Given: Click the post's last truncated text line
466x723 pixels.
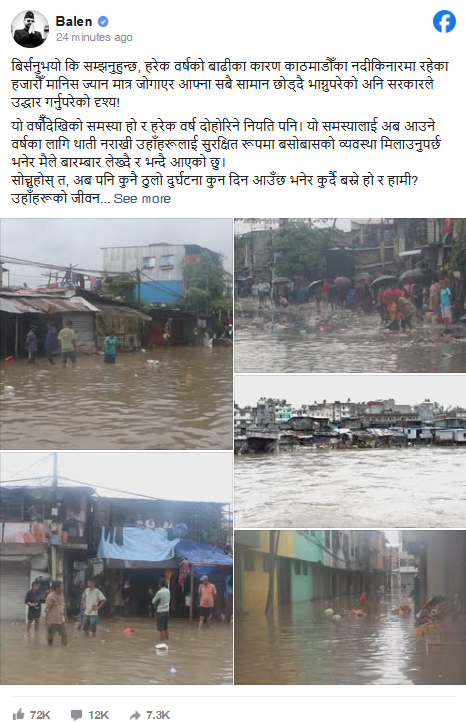Looking at the screenshot, I should [x=59, y=199].
